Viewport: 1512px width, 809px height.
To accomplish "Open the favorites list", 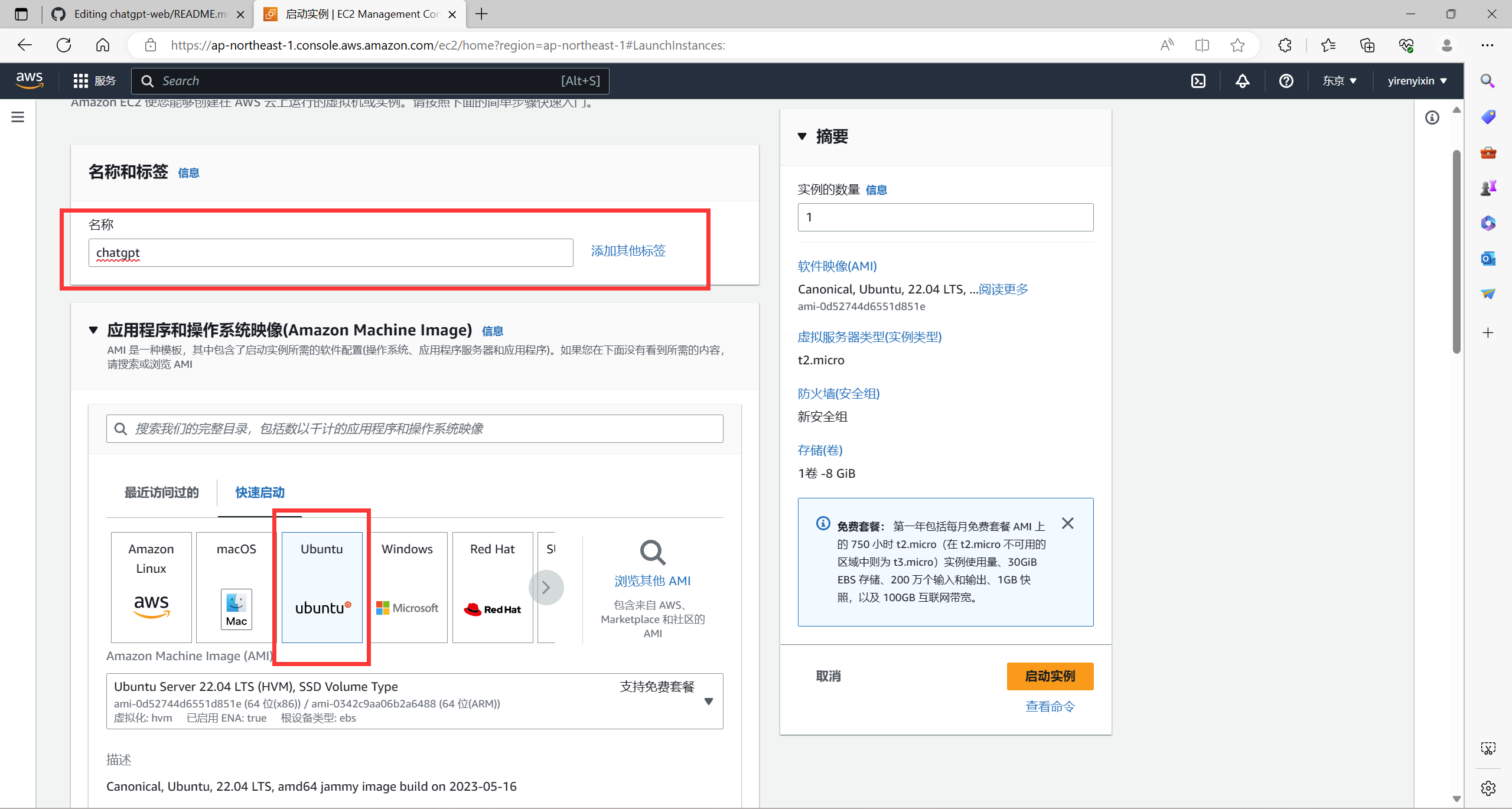I will click(1328, 45).
